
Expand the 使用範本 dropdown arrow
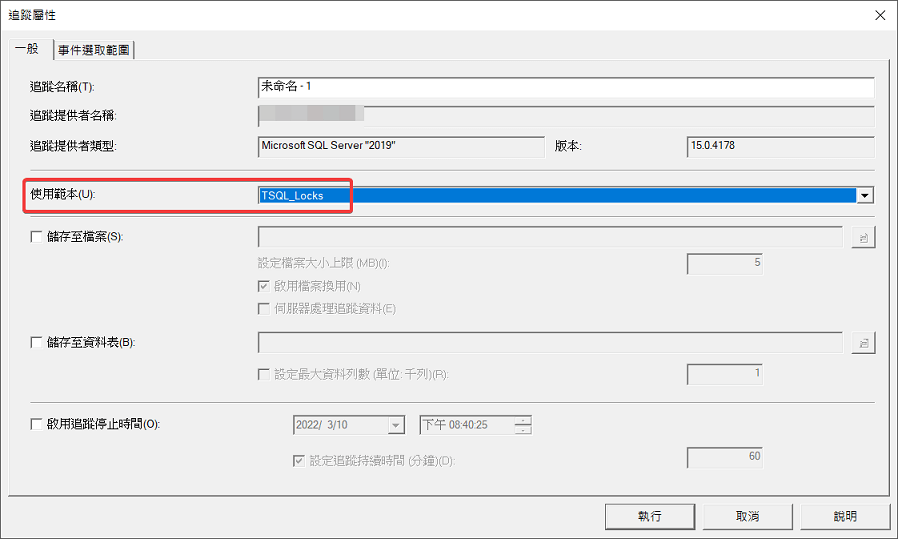[866, 196]
